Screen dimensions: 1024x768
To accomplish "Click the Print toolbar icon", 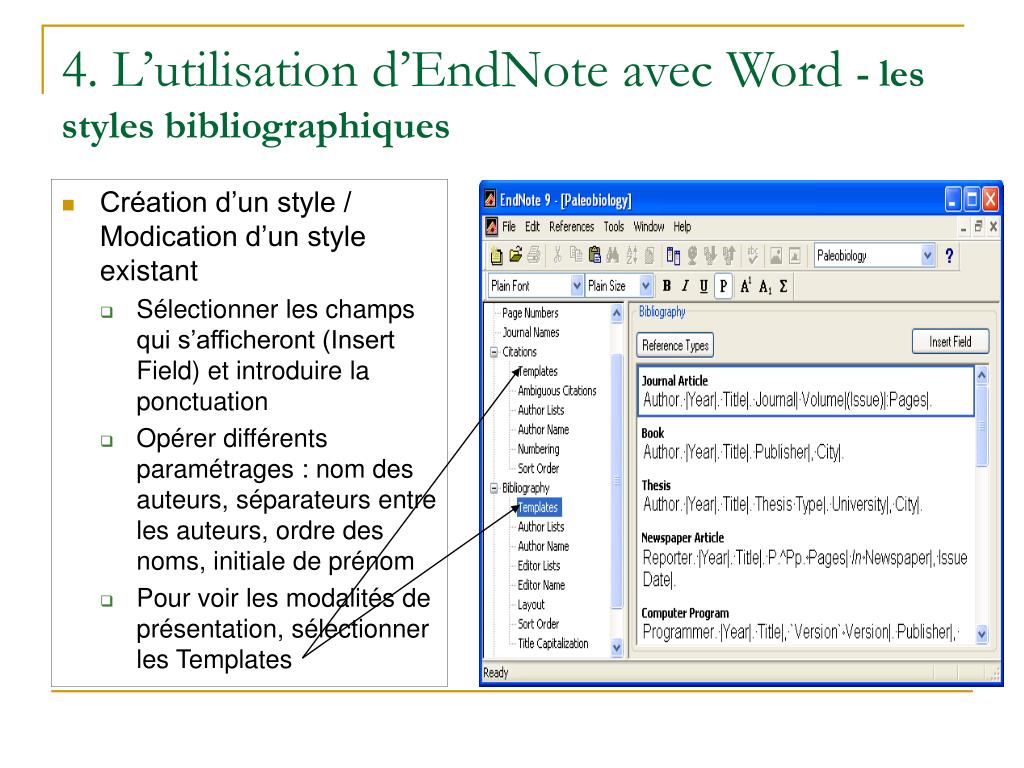I will [x=534, y=255].
